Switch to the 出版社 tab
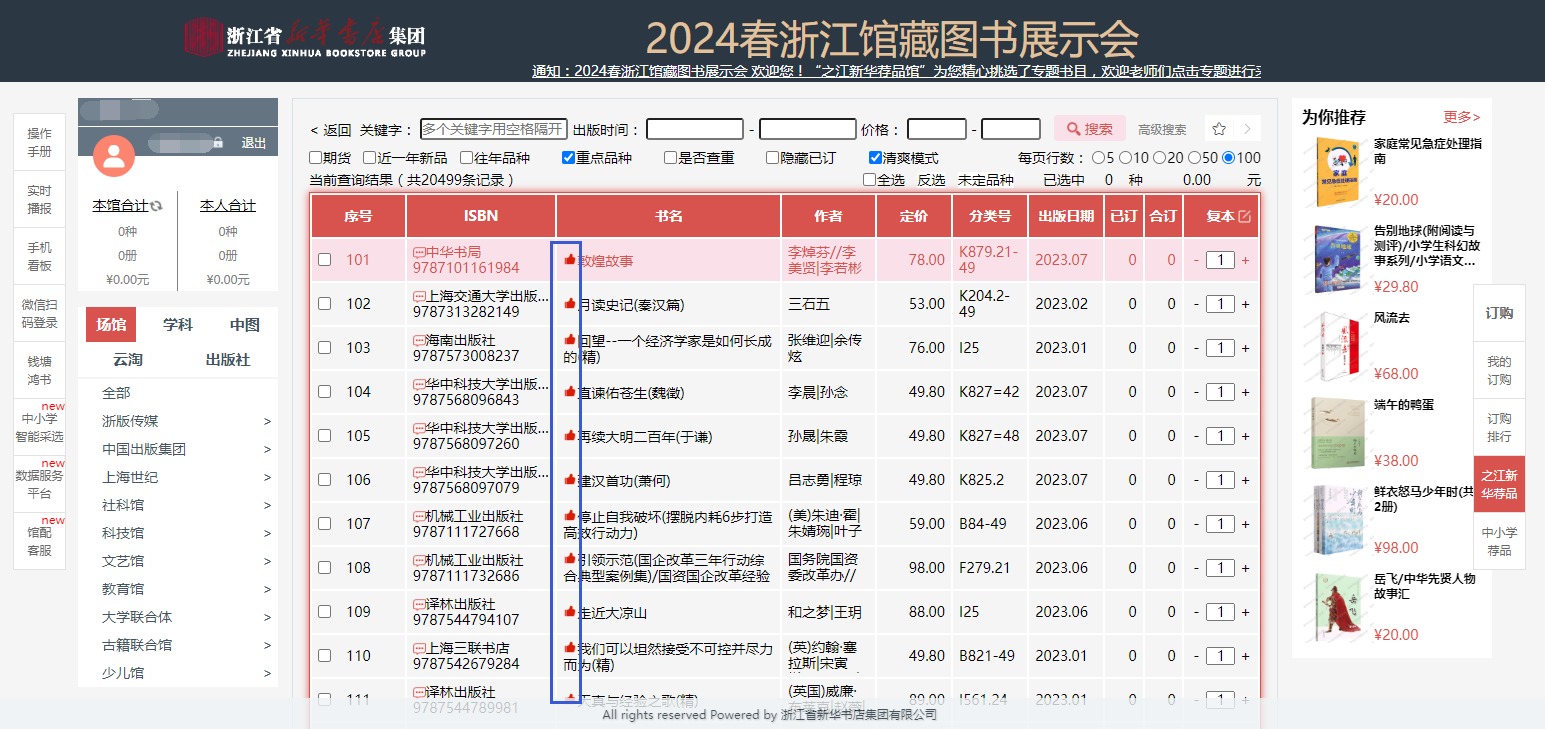This screenshot has width=1545, height=729. pyautogui.click(x=228, y=360)
